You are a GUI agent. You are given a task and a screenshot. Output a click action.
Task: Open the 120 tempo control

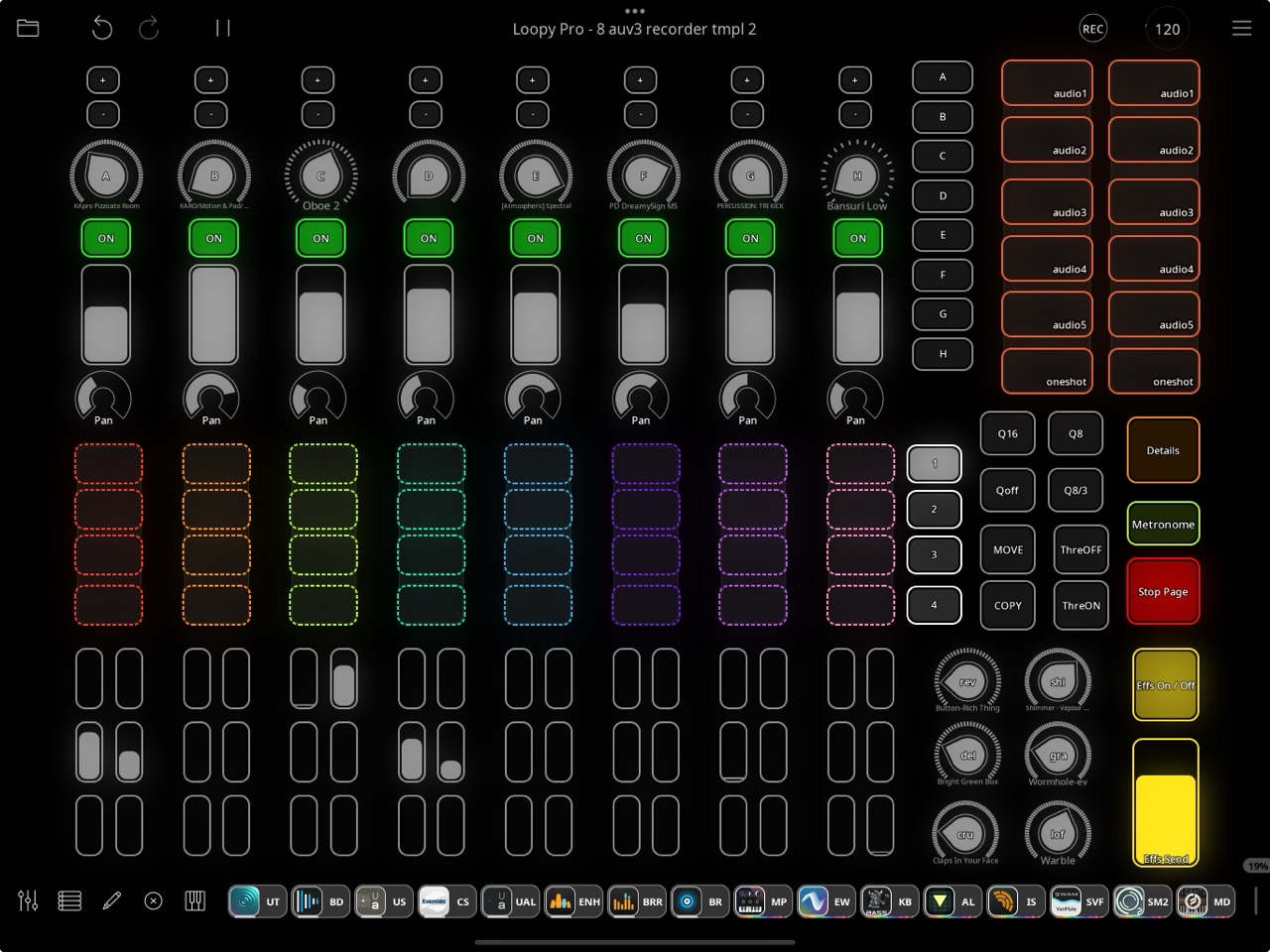[1167, 29]
